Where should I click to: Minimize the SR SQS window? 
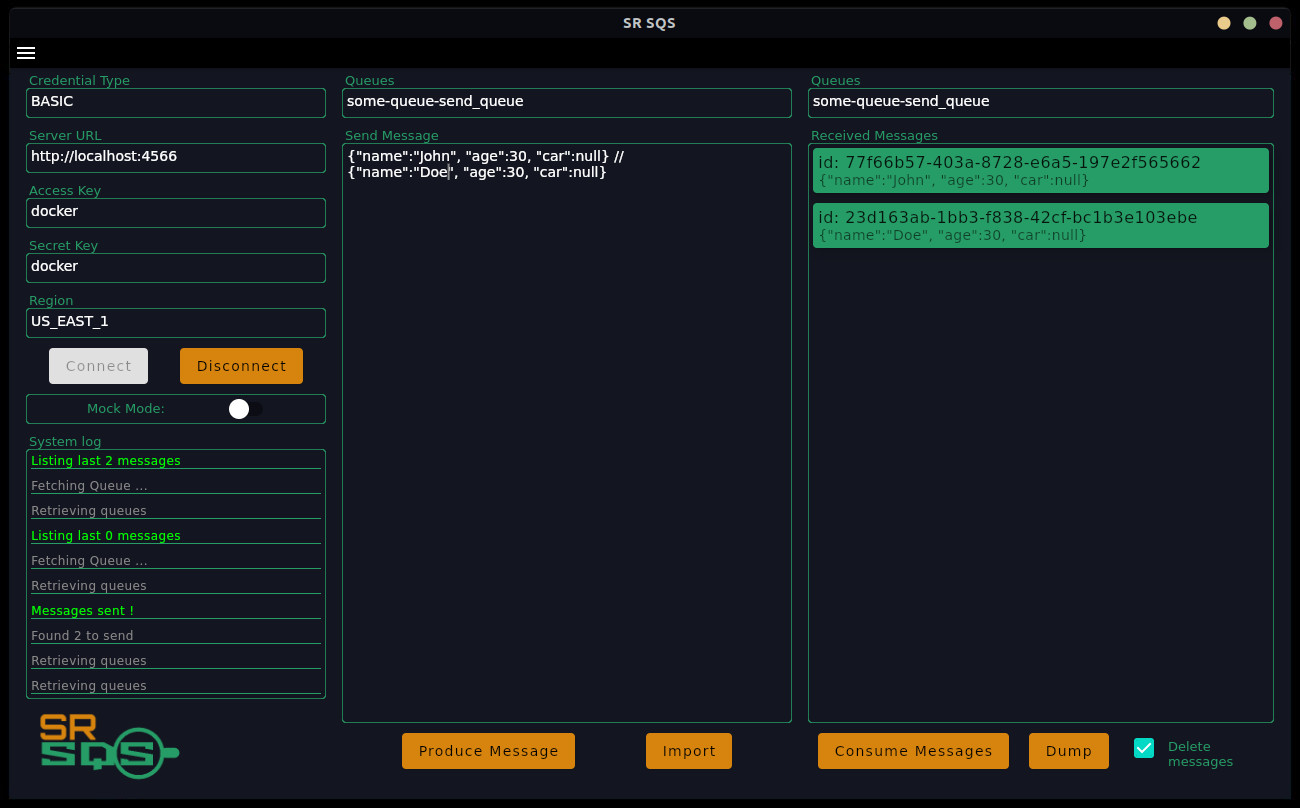pyautogui.click(x=1224, y=23)
